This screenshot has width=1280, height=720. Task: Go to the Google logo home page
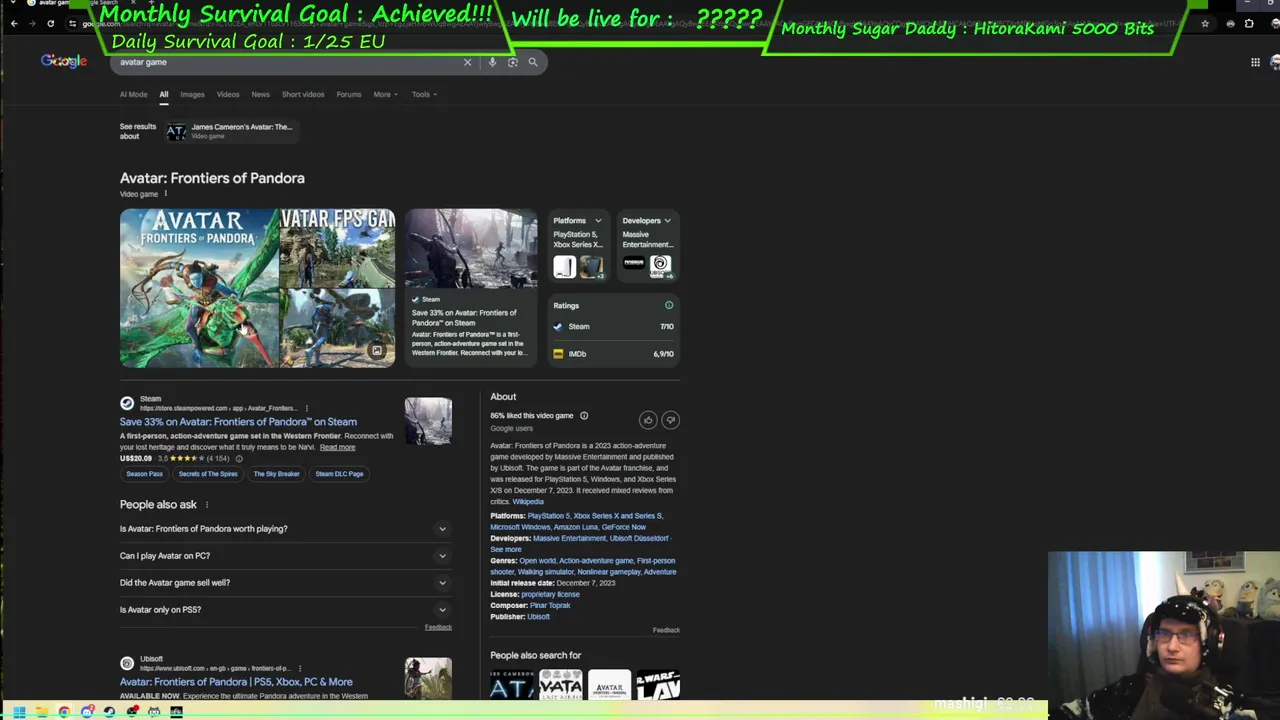(64, 61)
